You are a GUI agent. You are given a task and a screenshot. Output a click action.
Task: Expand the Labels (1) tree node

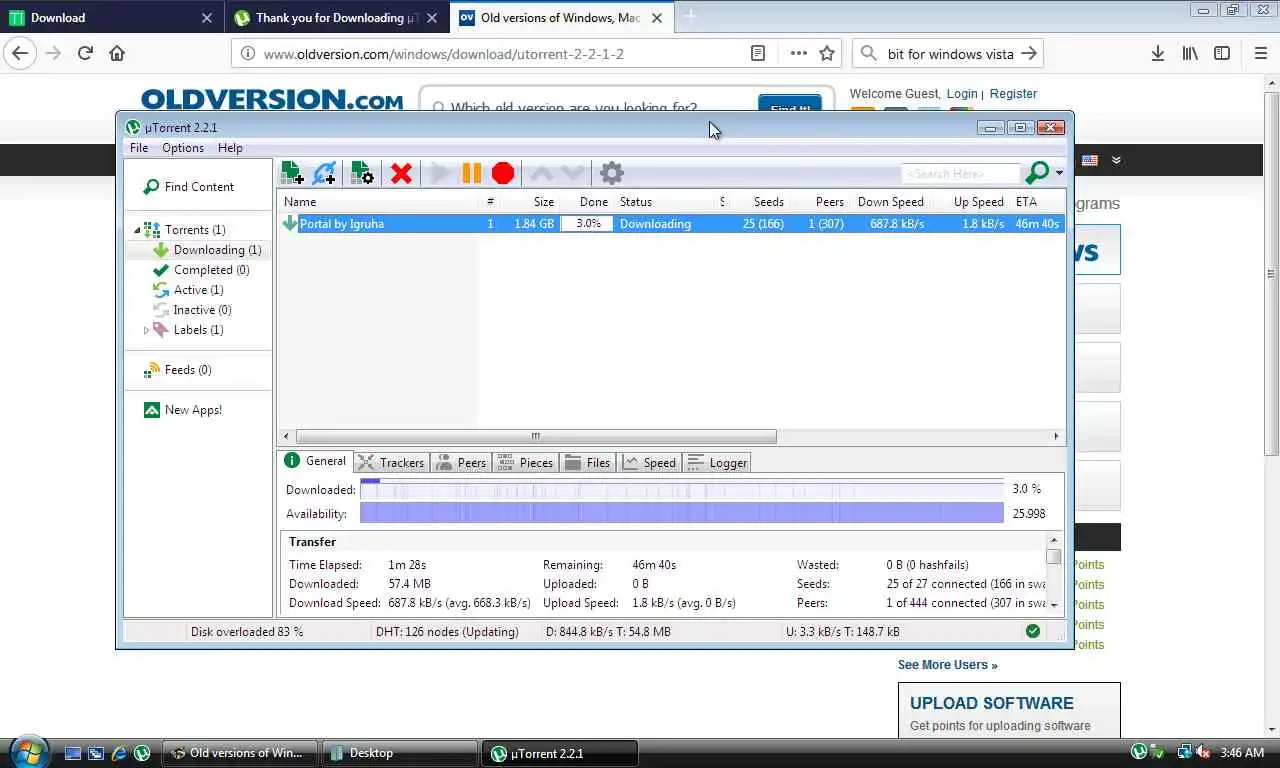click(146, 330)
